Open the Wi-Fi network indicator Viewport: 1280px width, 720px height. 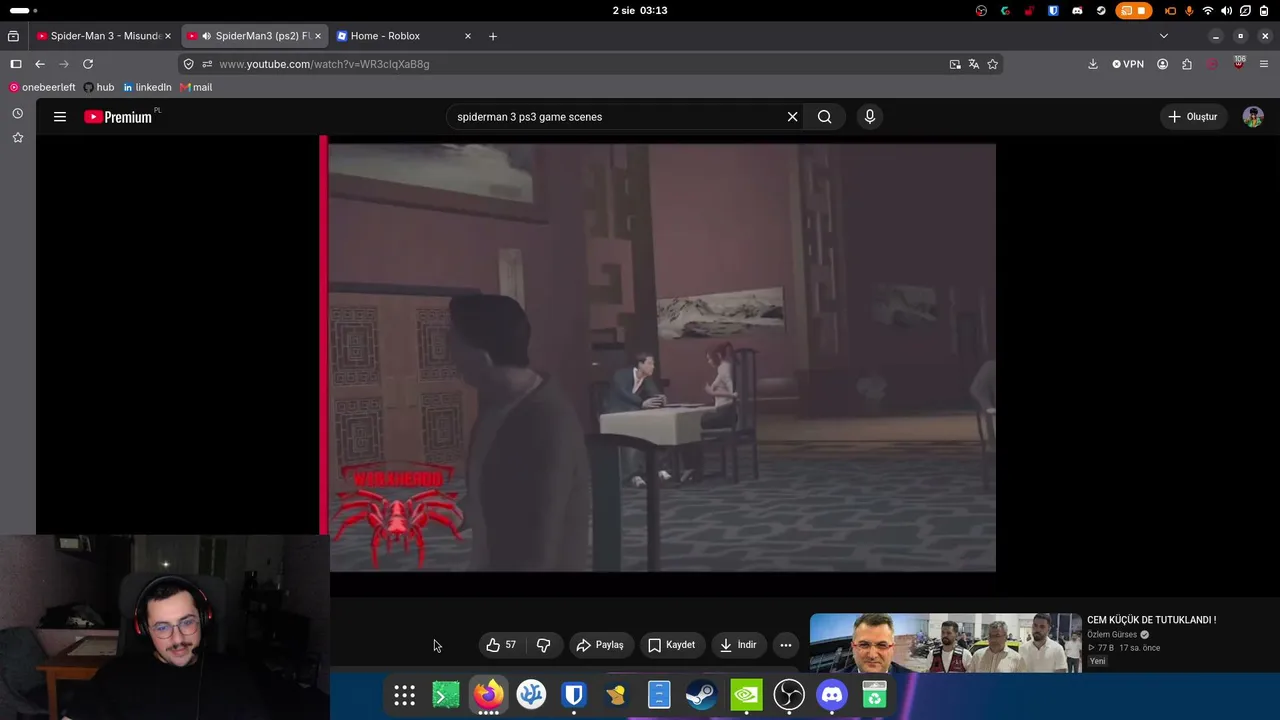pyautogui.click(x=1208, y=11)
